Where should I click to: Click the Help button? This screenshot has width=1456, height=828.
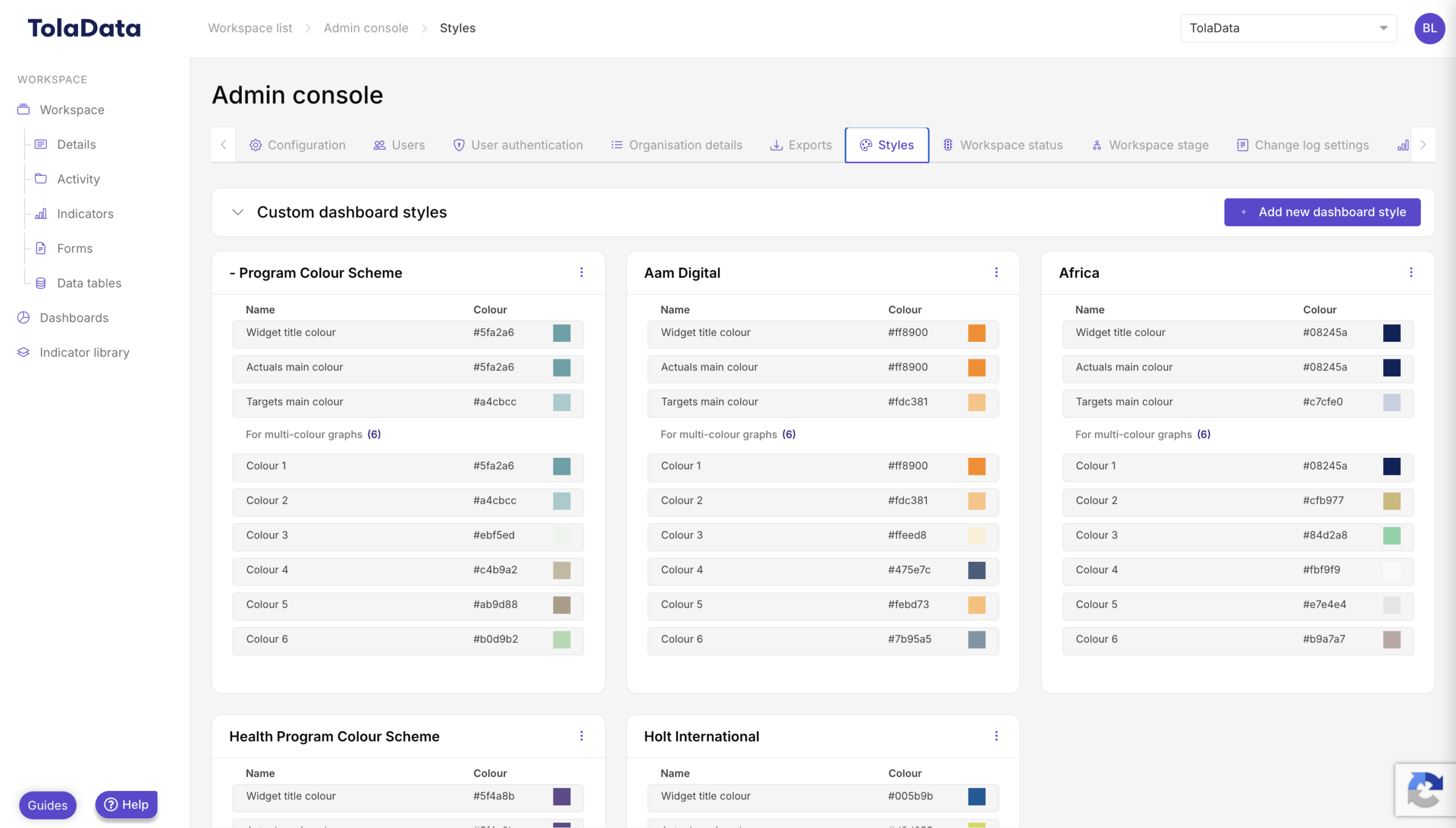click(x=126, y=804)
